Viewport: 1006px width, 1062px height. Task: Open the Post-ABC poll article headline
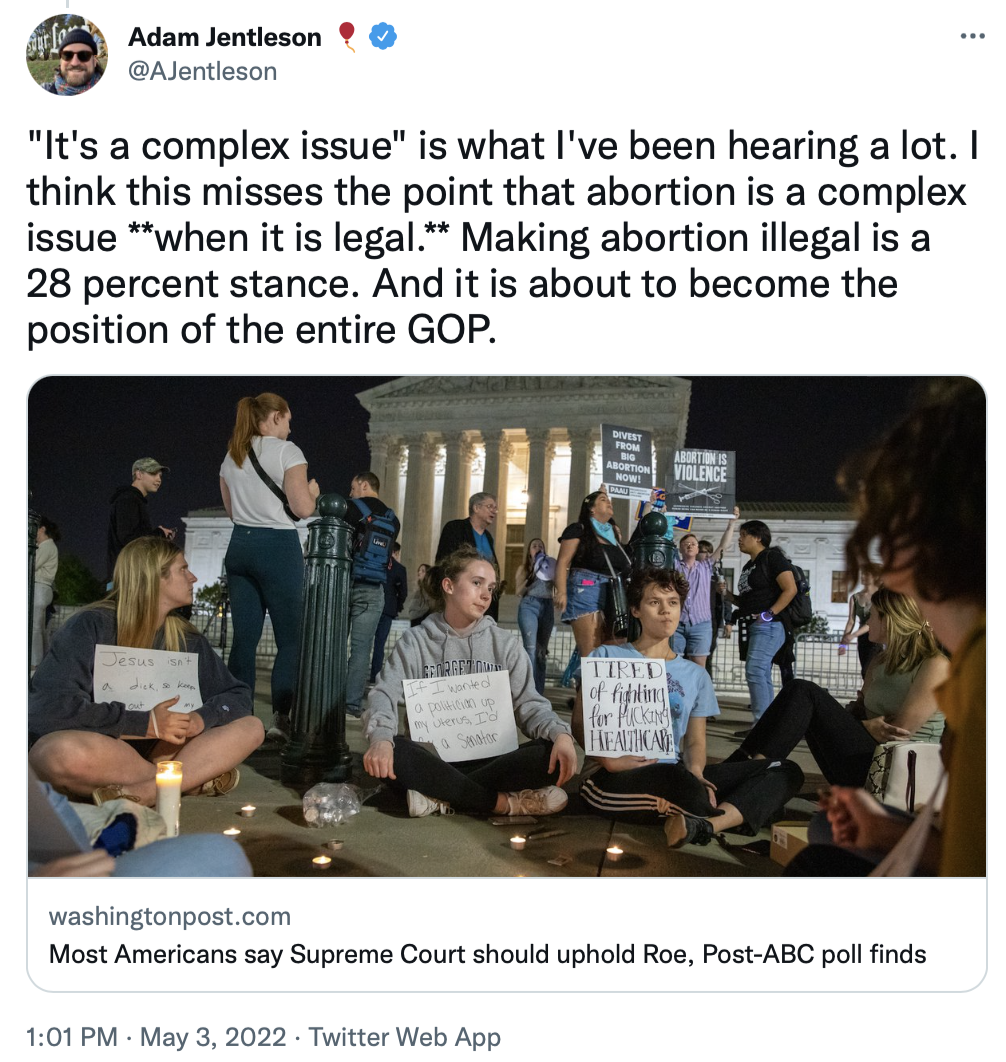pyautogui.click(x=488, y=954)
